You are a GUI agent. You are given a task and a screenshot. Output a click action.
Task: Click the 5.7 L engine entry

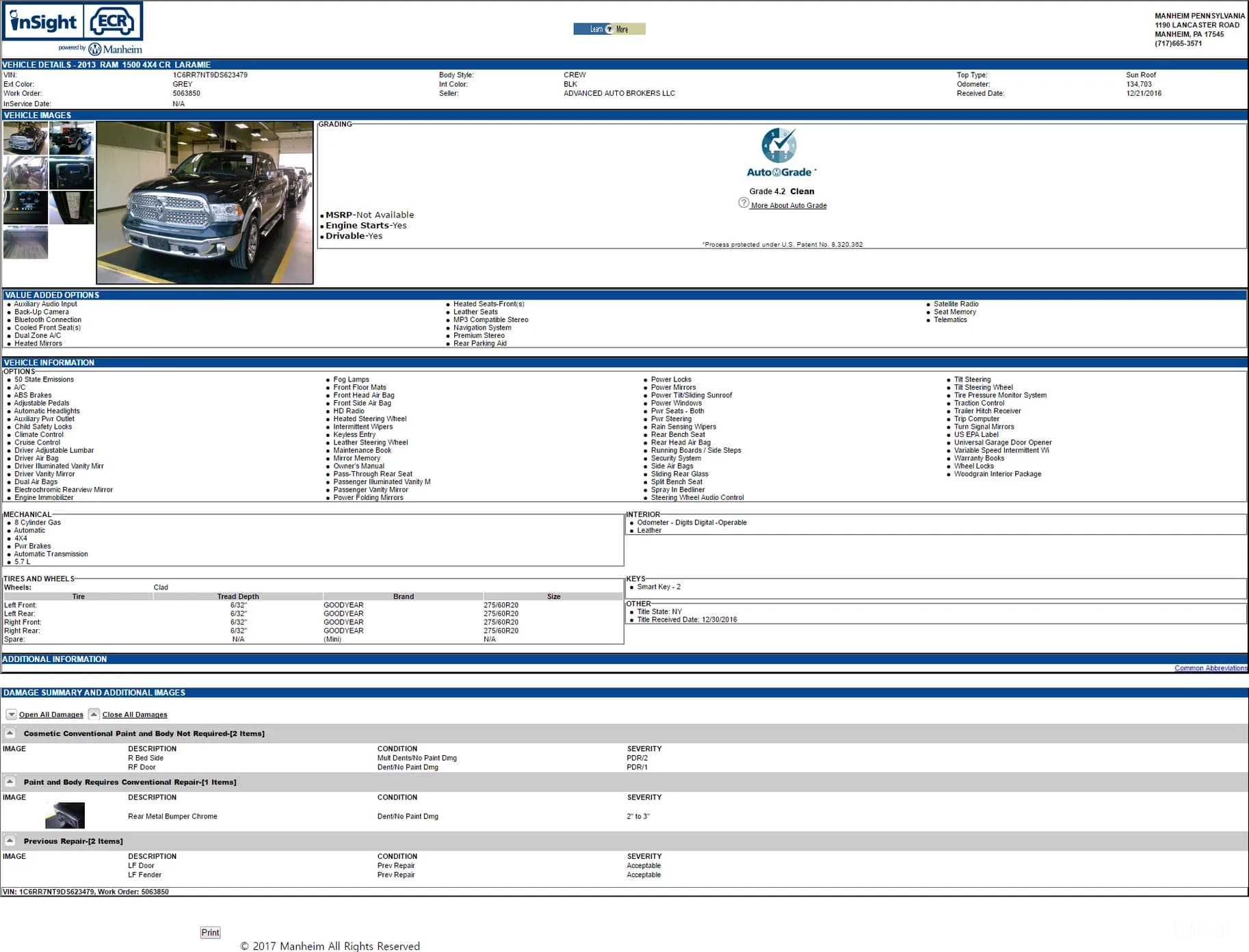[x=23, y=562]
